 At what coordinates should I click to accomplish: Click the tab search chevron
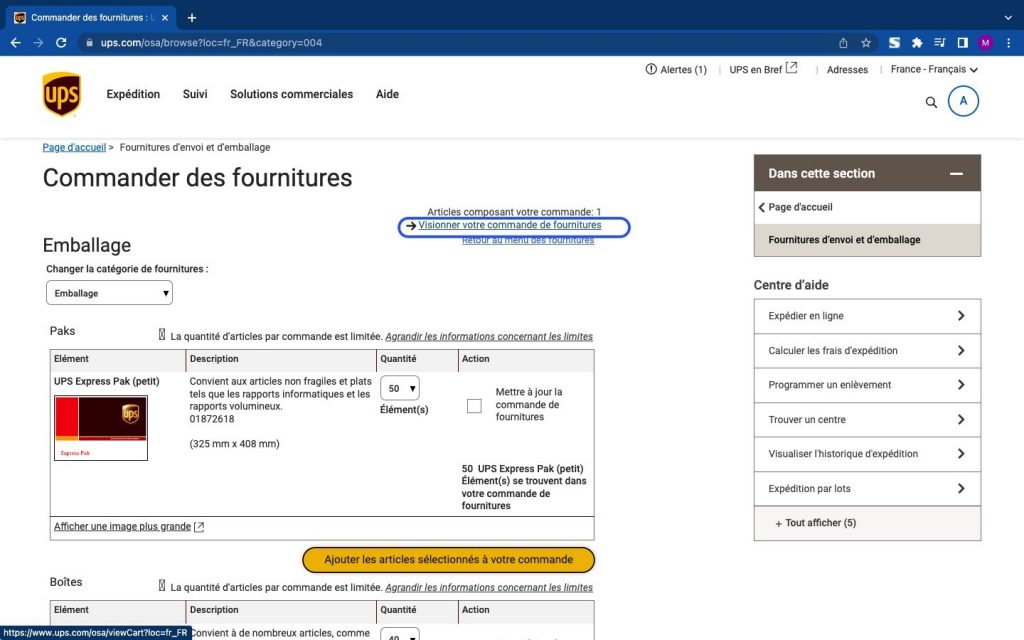click(x=1008, y=18)
